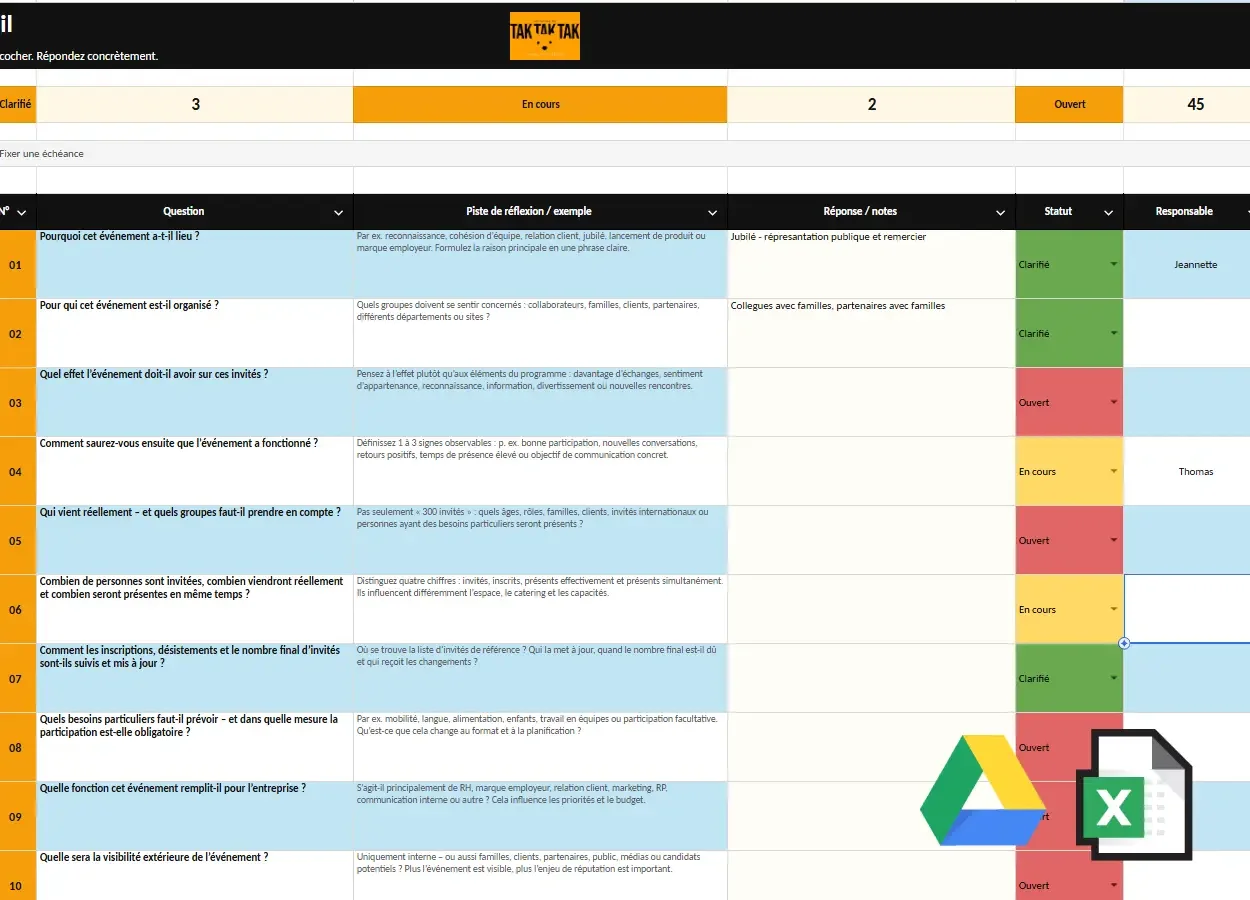Select the orange 'En cours' summary cell
The width and height of the screenshot is (1250, 900).
click(x=540, y=104)
